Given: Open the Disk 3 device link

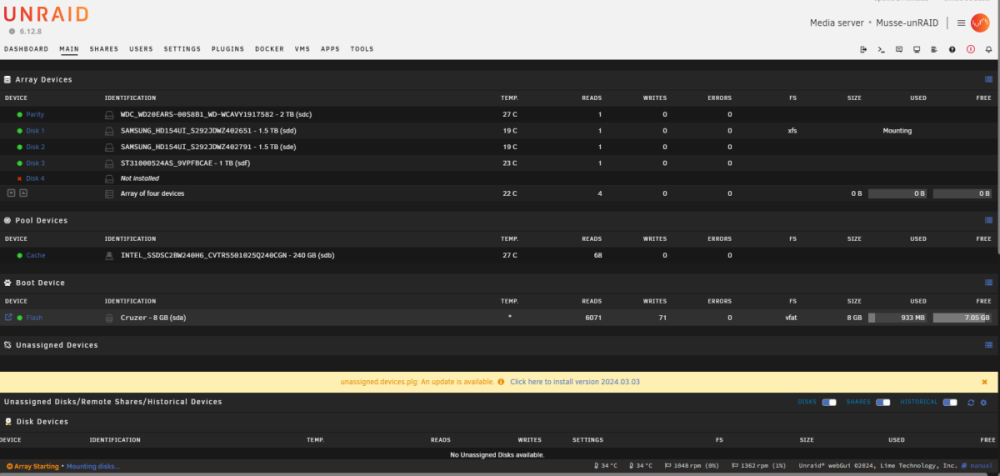Looking at the screenshot, I should [35, 163].
